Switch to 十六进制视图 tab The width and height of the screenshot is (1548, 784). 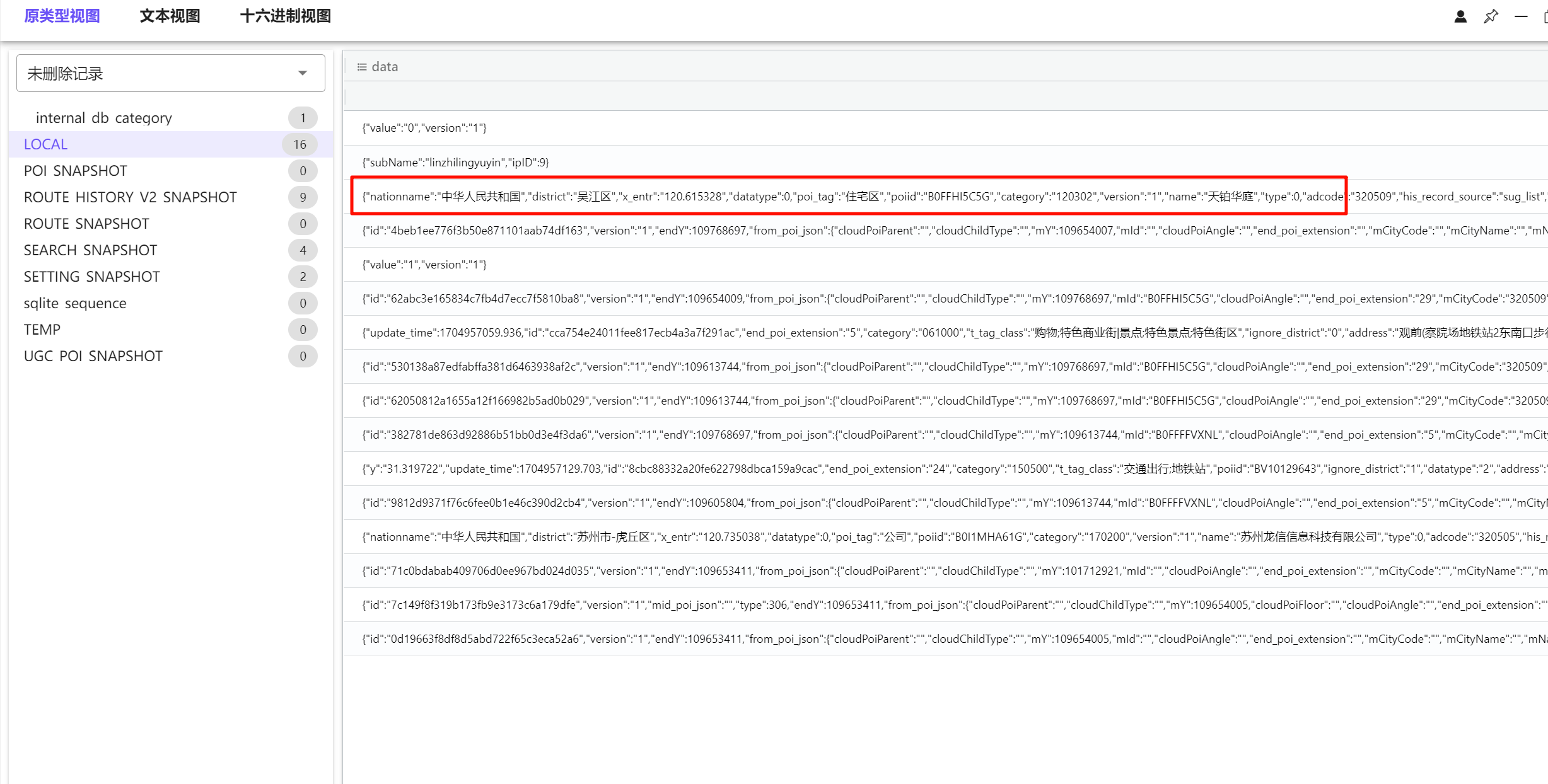coord(286,16)
